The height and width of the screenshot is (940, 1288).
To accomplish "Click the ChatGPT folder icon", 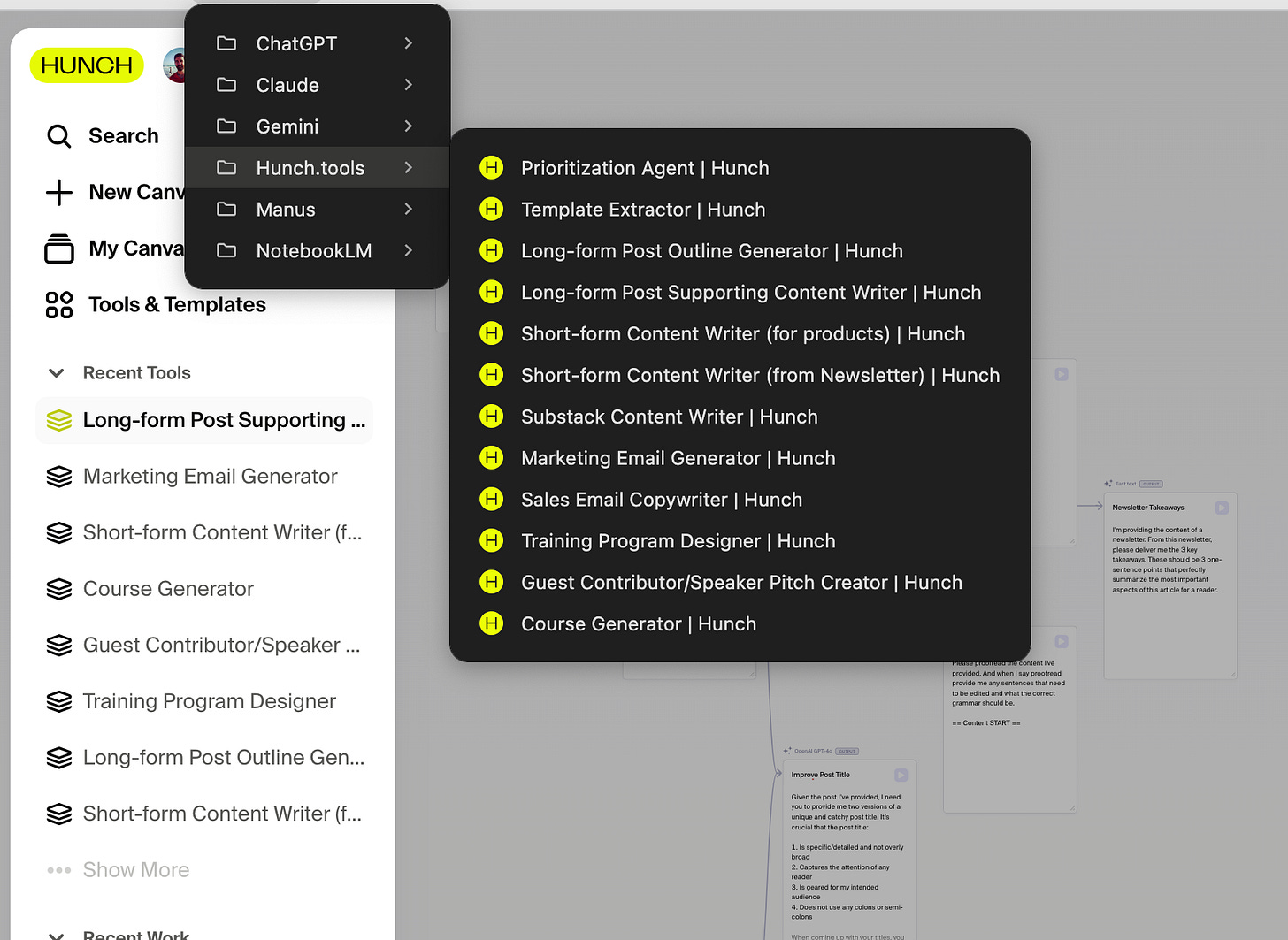I will point(226,43).
